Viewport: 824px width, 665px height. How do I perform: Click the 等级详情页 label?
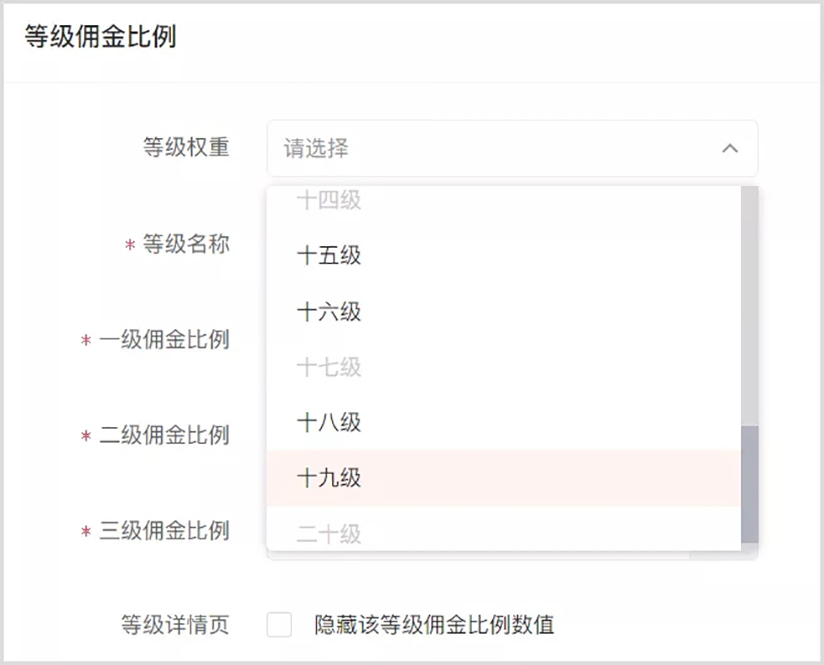point(175,625)
